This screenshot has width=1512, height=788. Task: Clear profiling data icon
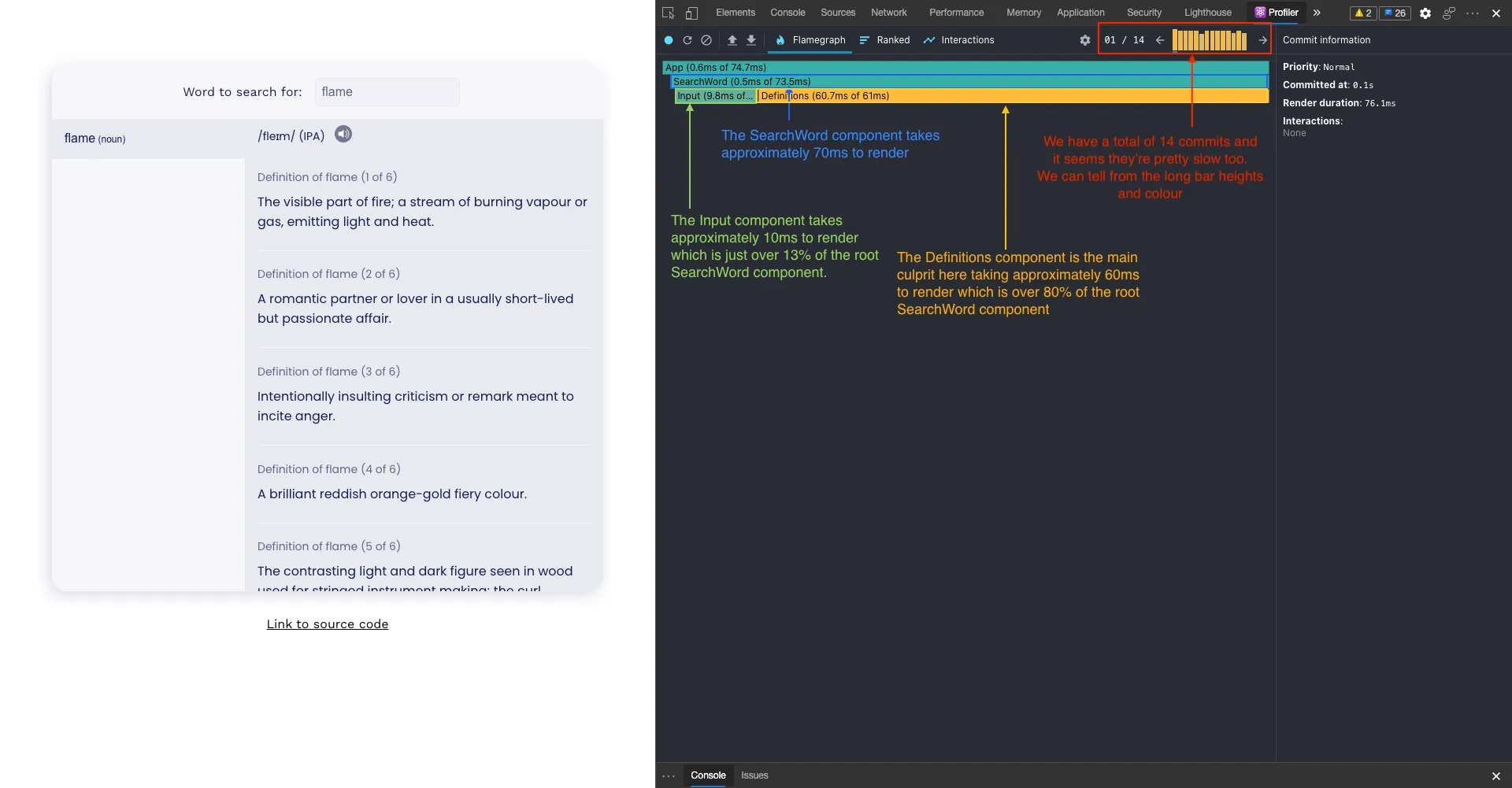click(706, 40)
